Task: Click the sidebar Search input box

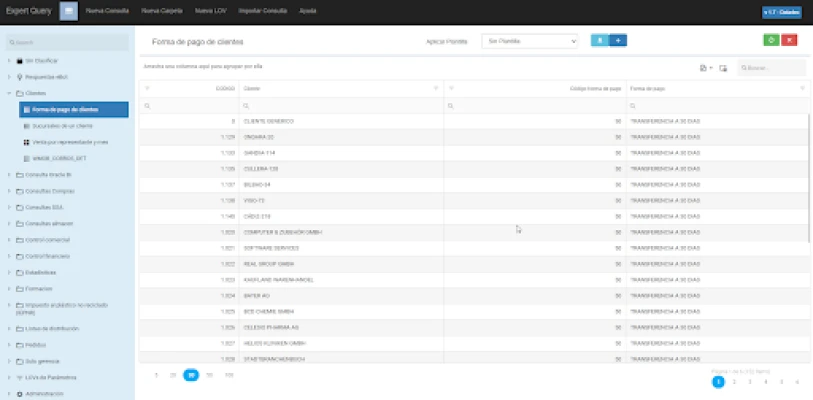Action: pos(66,43)
